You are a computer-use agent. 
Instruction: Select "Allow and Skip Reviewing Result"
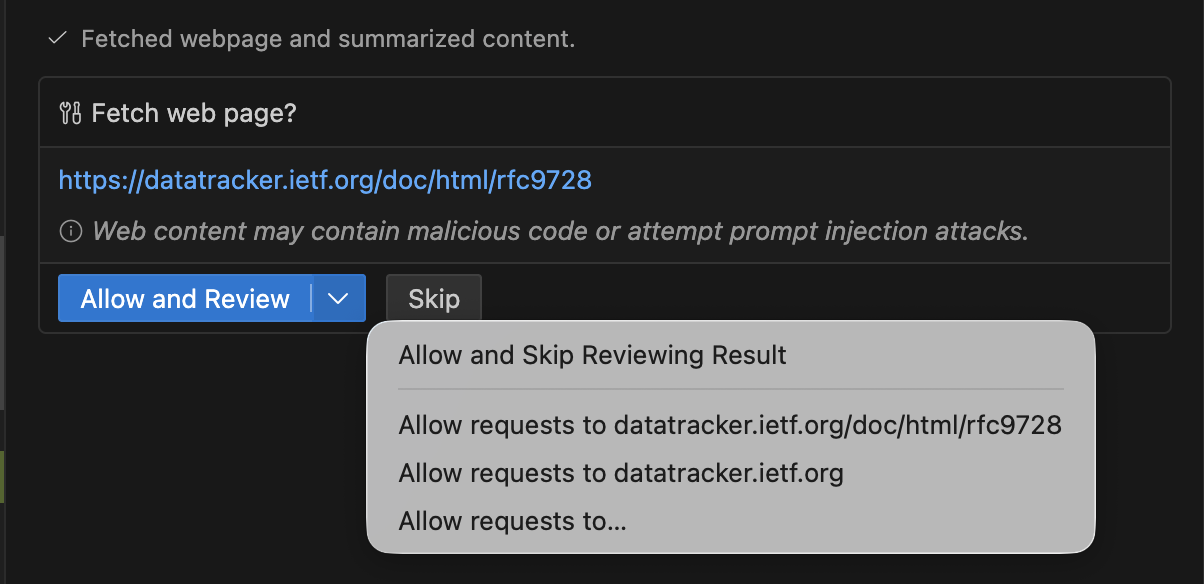pyautogui.click(x=592, y=355)
